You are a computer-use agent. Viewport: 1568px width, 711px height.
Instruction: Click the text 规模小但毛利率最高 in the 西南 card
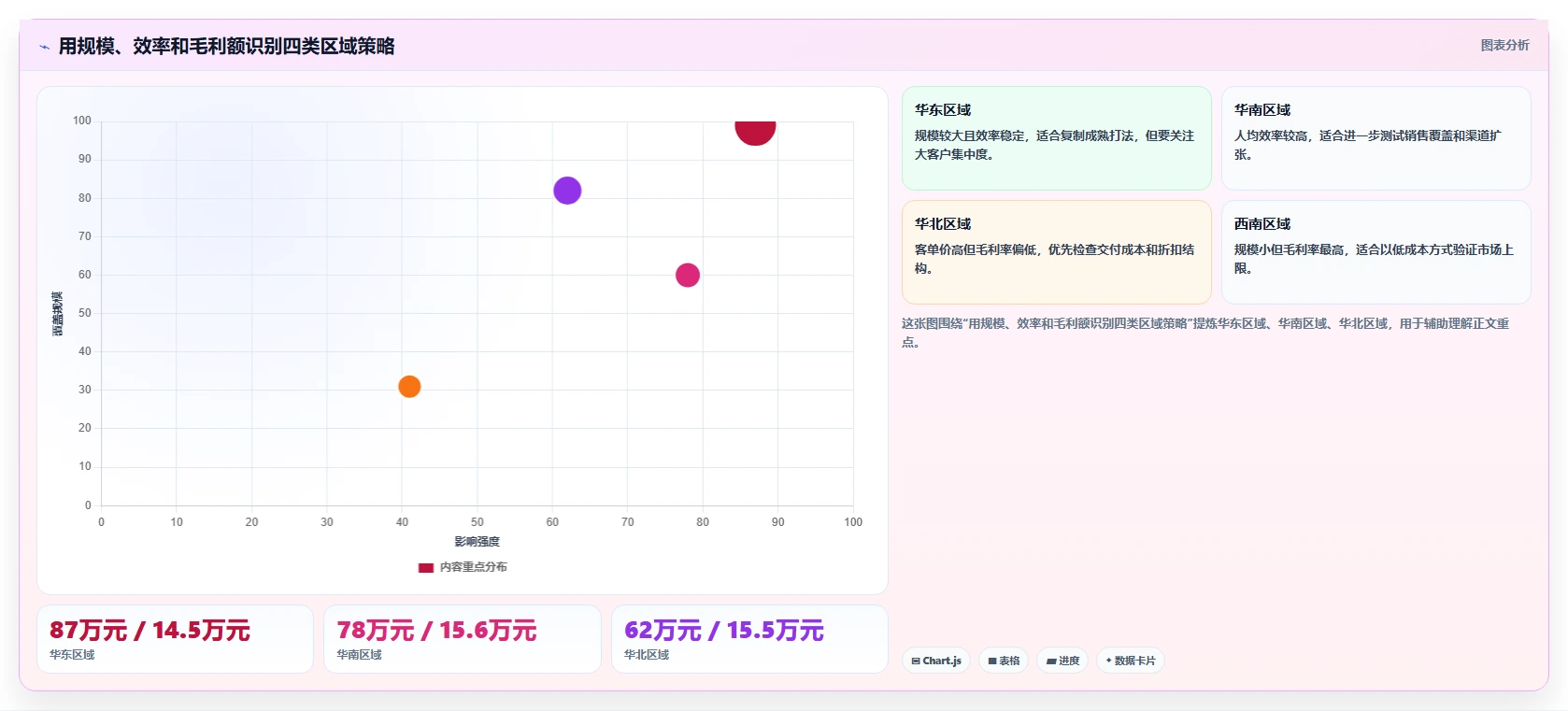(x=1290, y=249)
